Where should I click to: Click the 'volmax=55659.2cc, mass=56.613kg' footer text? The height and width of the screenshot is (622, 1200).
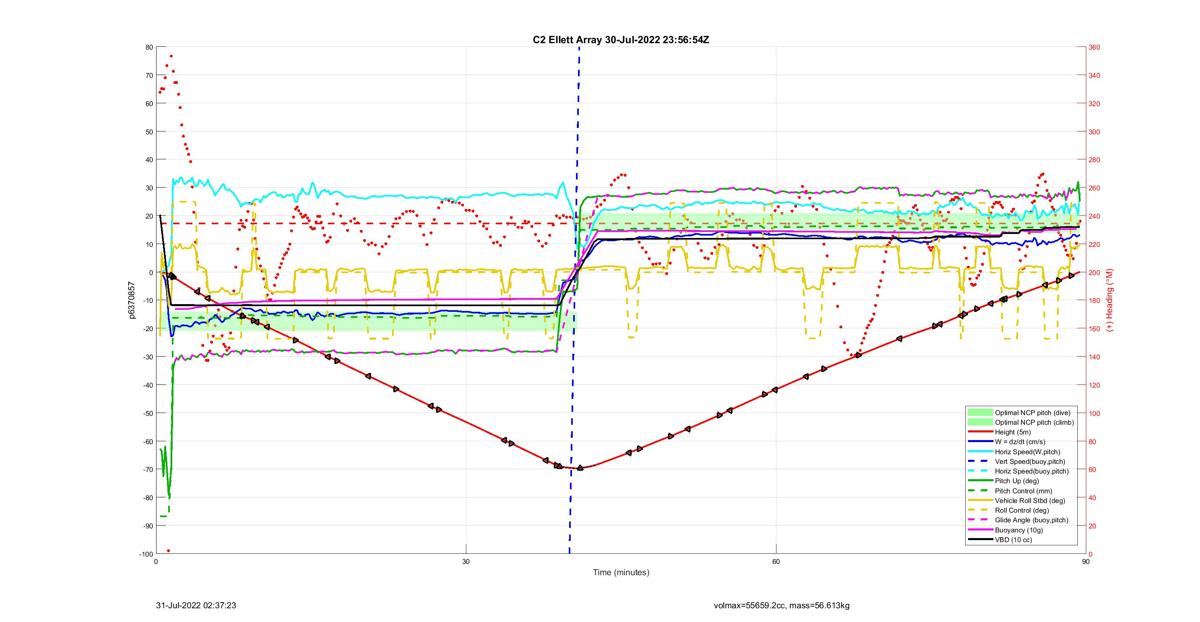[x=782, y=605]
